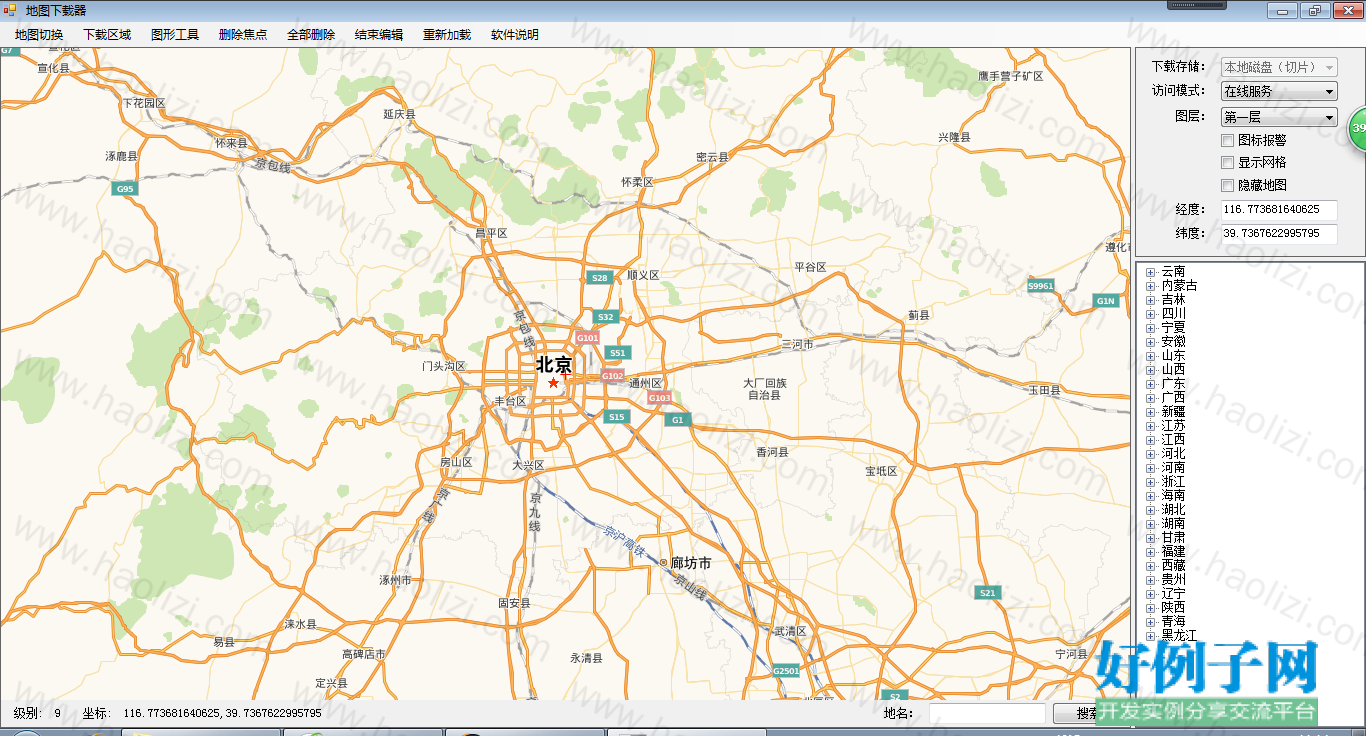1366x736 pixels.
Task: Open the 图层 dropdown showing 第一层
Action: pyautogui.click(x=1279, y=118)
